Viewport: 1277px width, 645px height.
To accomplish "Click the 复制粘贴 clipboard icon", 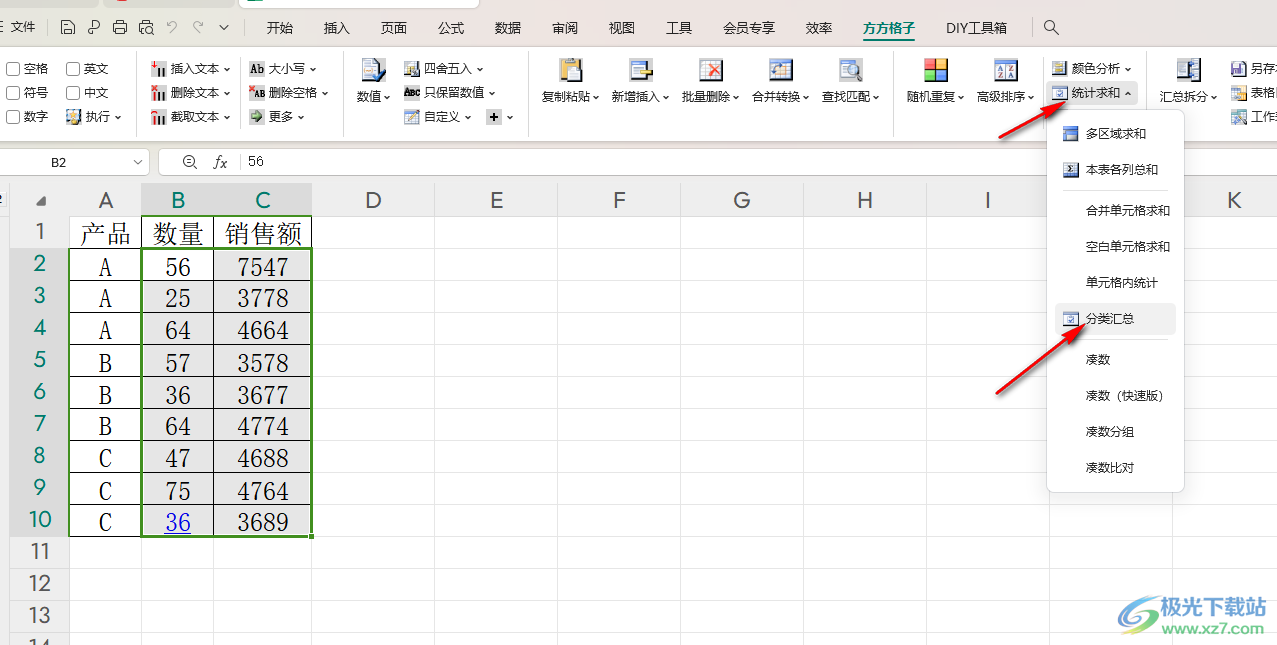I will (570, 71).
